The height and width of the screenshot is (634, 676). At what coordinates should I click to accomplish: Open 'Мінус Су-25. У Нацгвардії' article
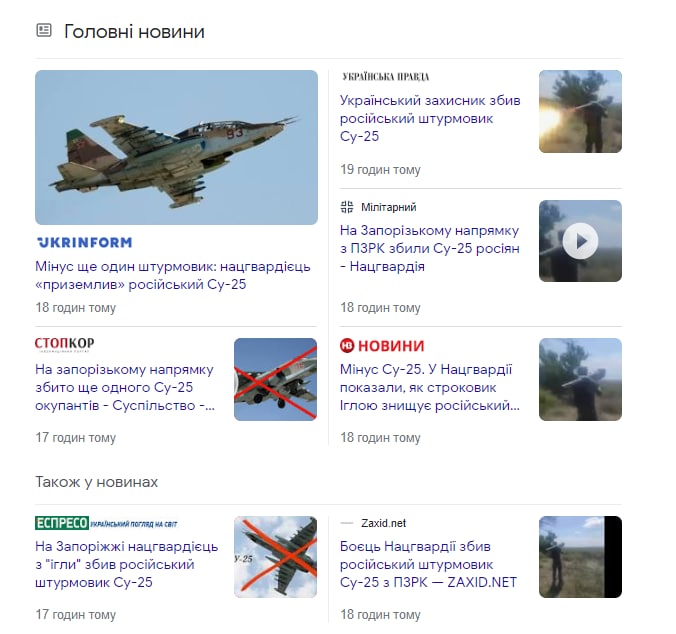[429, 387]
